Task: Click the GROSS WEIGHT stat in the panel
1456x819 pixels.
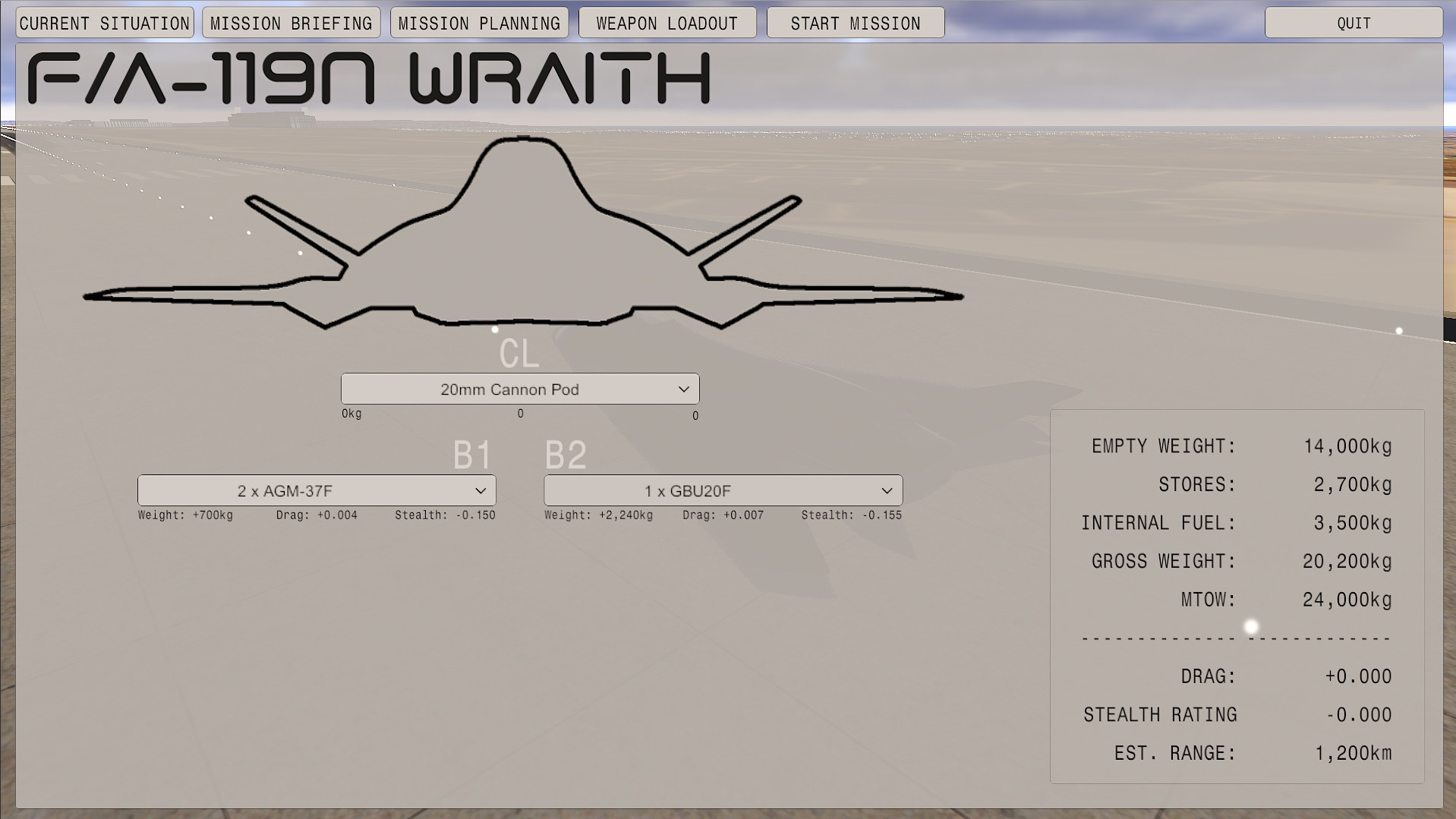Action: pyautogui.click(x=1237, y=561)
